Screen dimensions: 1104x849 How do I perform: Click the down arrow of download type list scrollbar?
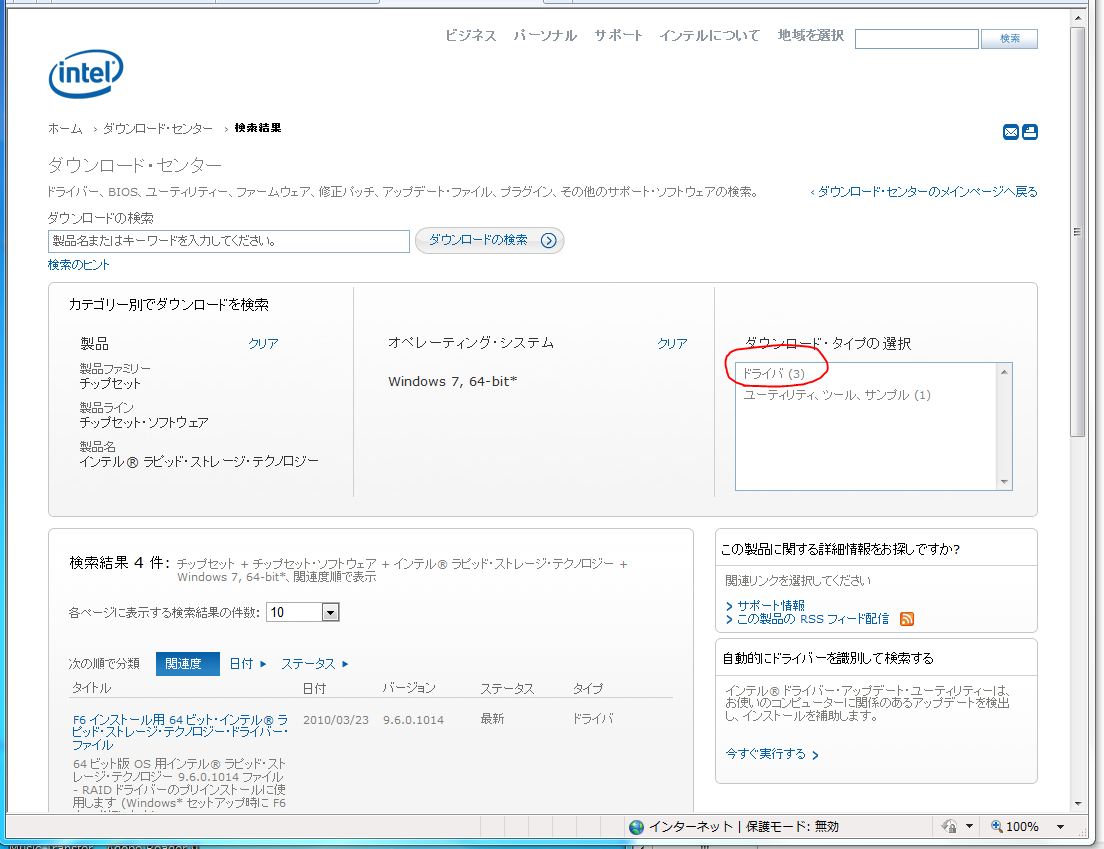point(1004,482)
